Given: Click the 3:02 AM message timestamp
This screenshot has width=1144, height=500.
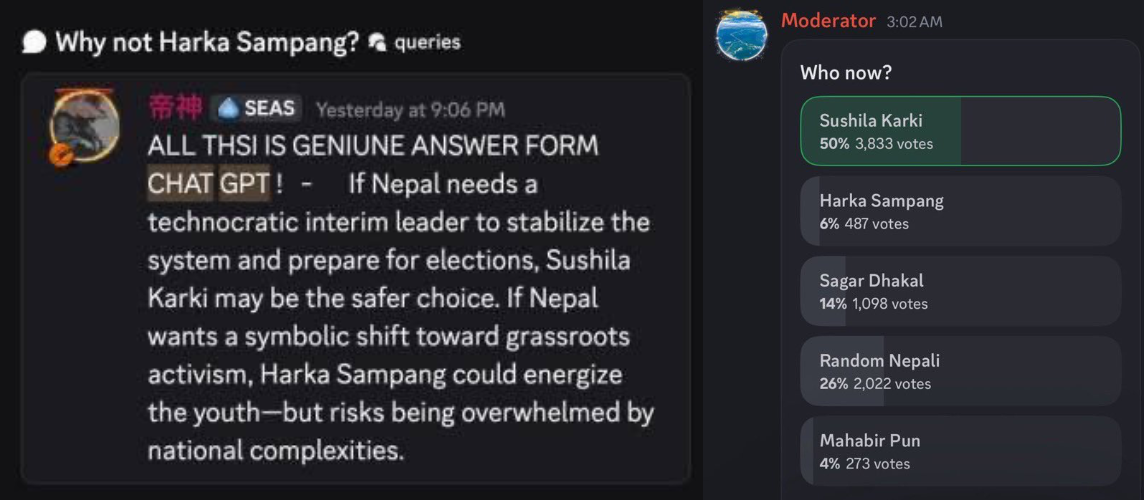Looking at the screenshot, I should (x=914, y=22).
